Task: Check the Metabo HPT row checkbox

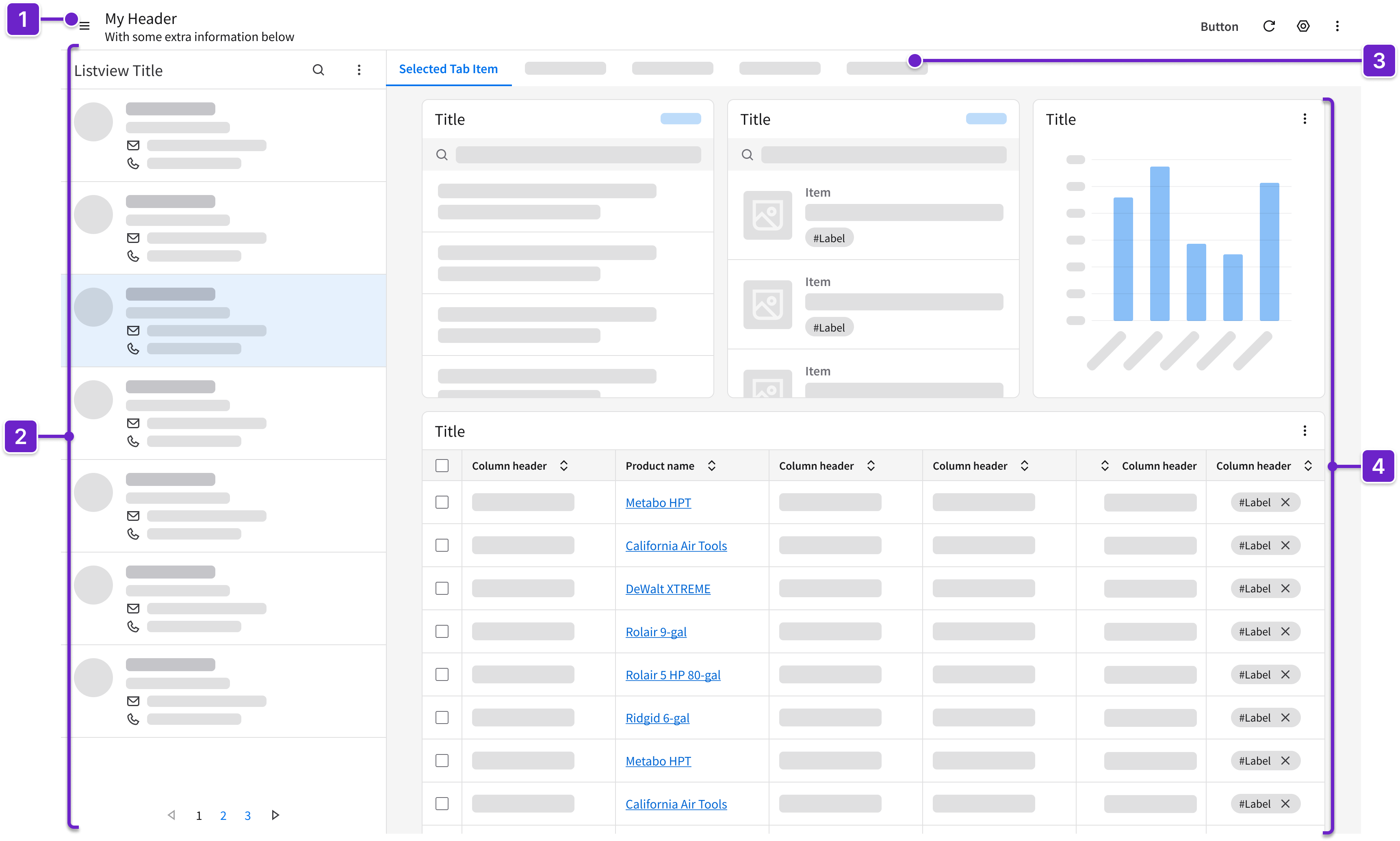Action: (x=442, y=503)
